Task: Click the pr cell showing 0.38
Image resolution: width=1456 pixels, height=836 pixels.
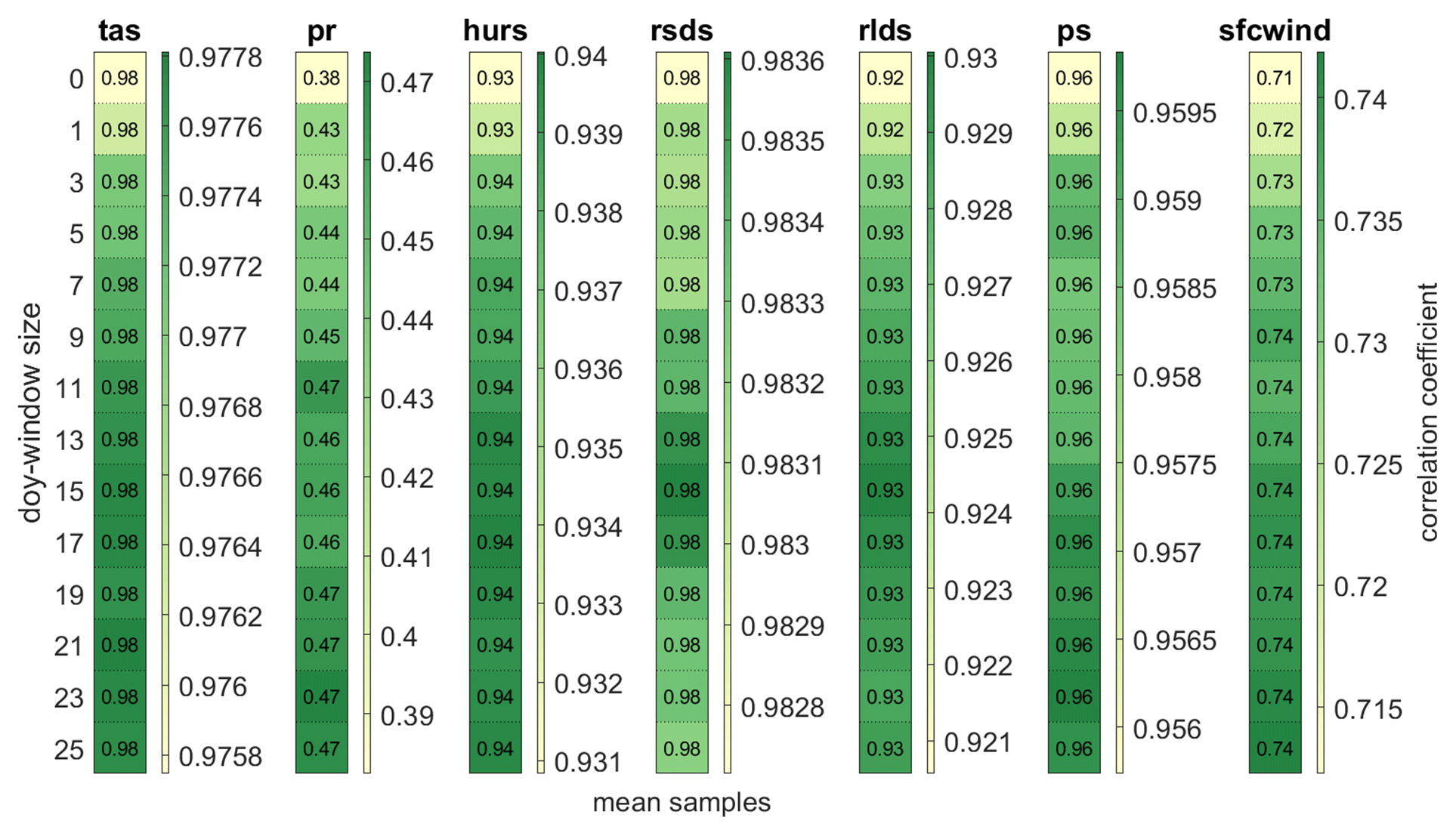Action: (321, 78)
